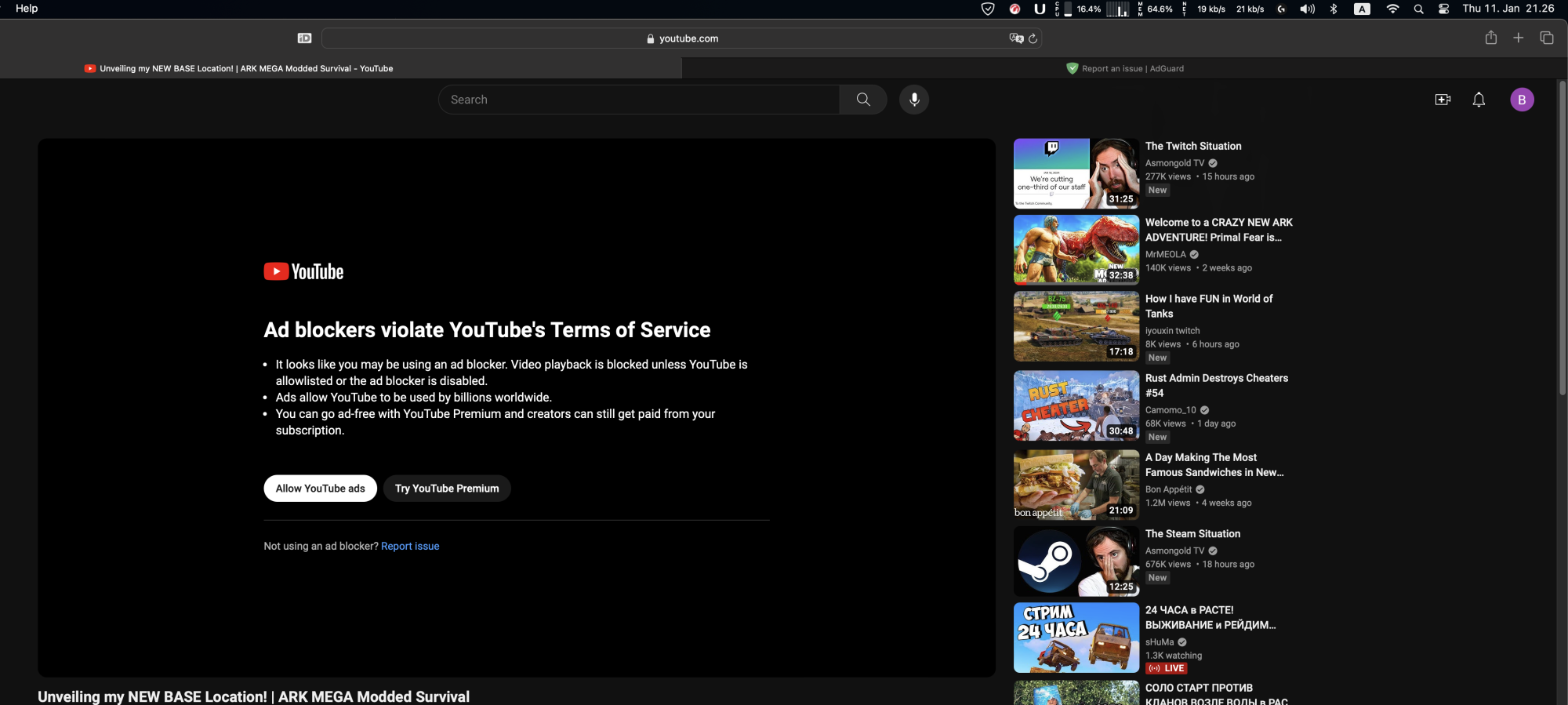The width and height of the screenshot is (1568, 705).
Task: Open a new Safari tab with plus
Action: click(1519, 38)
